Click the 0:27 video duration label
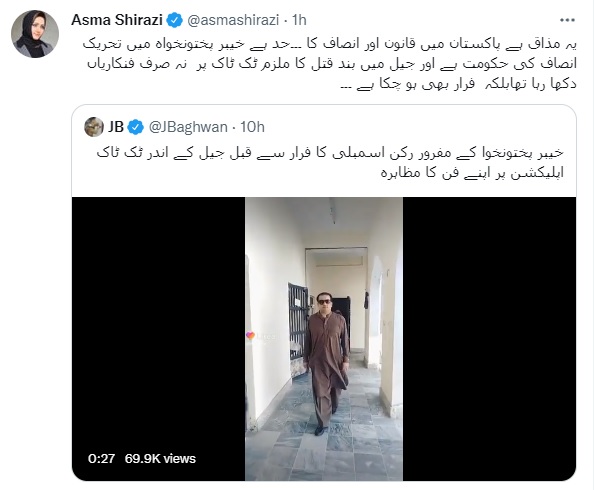 101,459
